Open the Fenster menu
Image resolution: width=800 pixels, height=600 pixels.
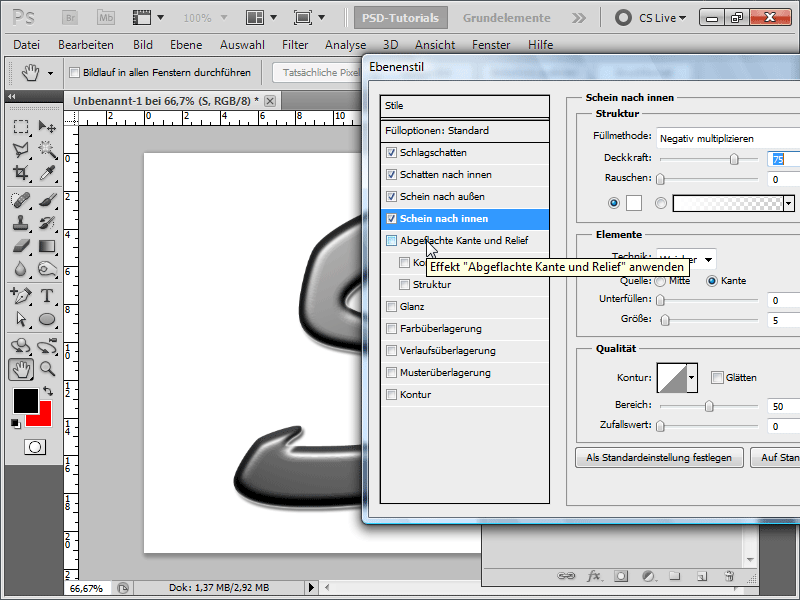click(x=491, y=45)
